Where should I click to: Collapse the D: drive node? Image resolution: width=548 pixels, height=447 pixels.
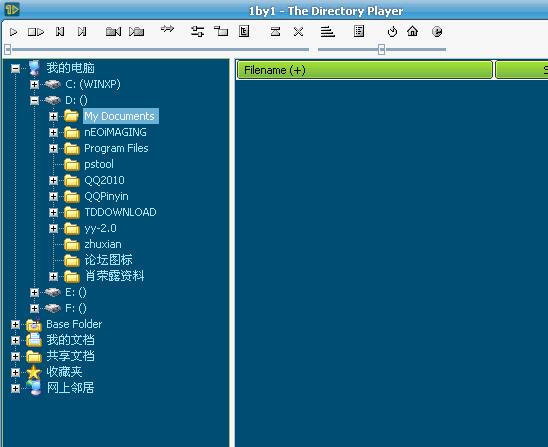click(x=34, y=101)
